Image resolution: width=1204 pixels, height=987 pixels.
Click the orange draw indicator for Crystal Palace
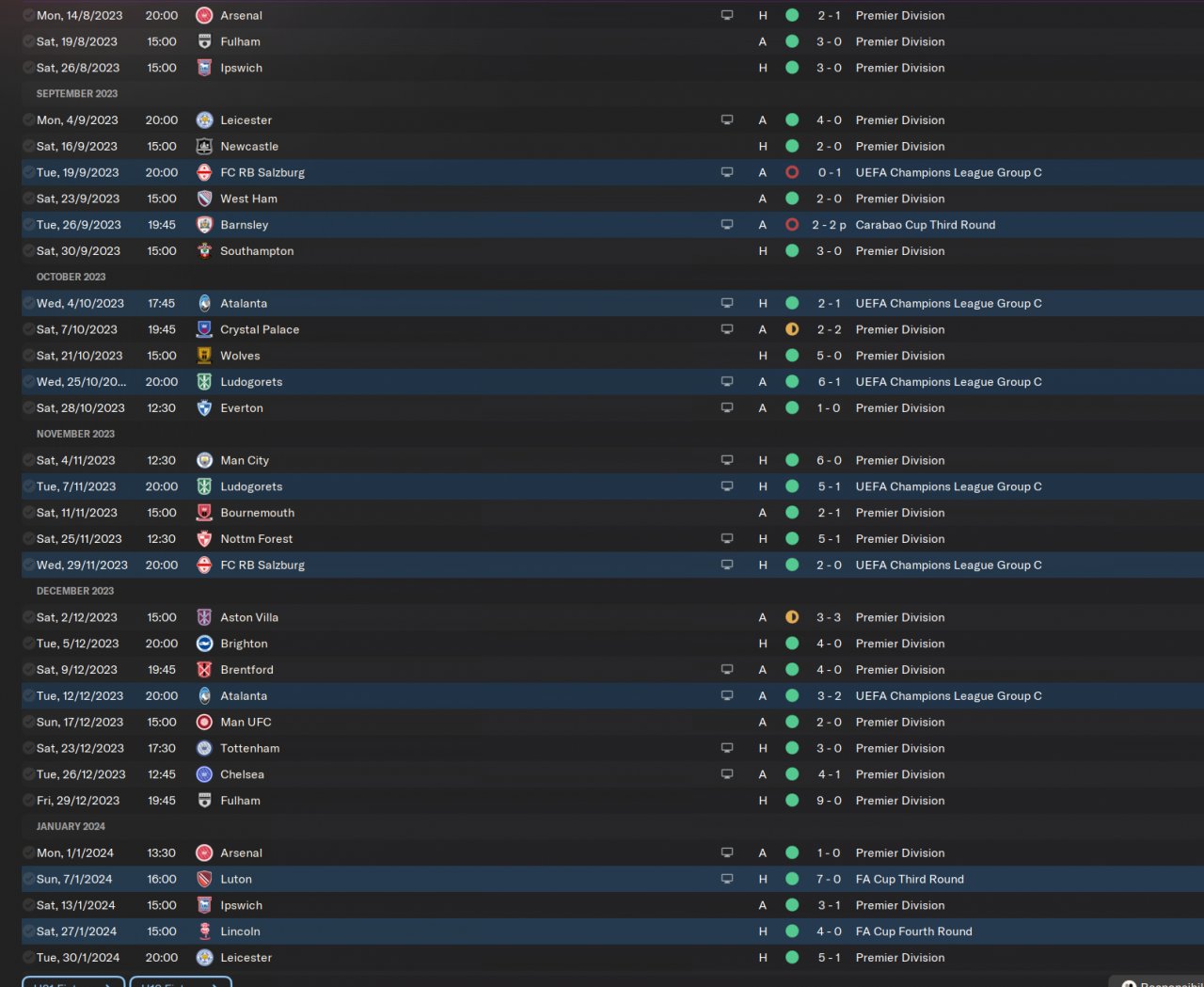click(x=792, y=330)
